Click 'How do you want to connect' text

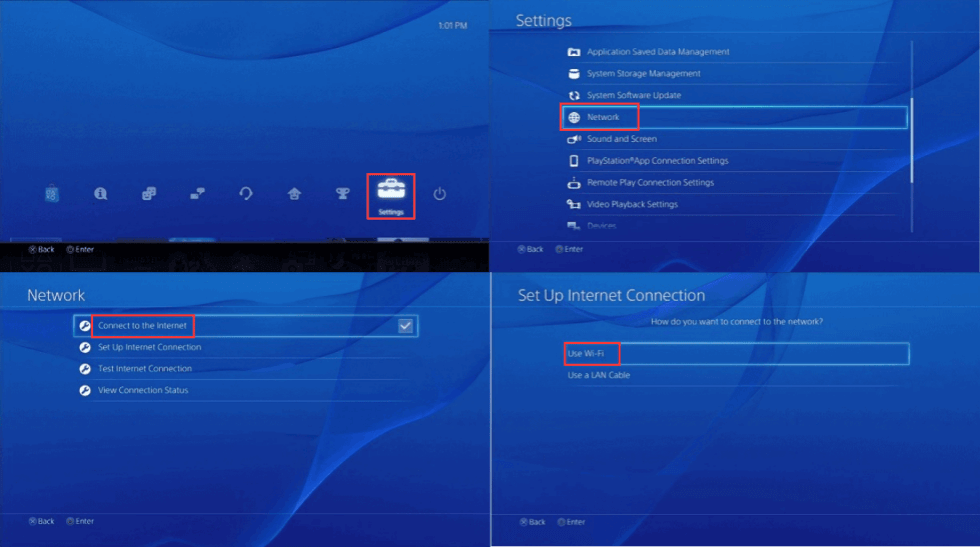[737, 322]
